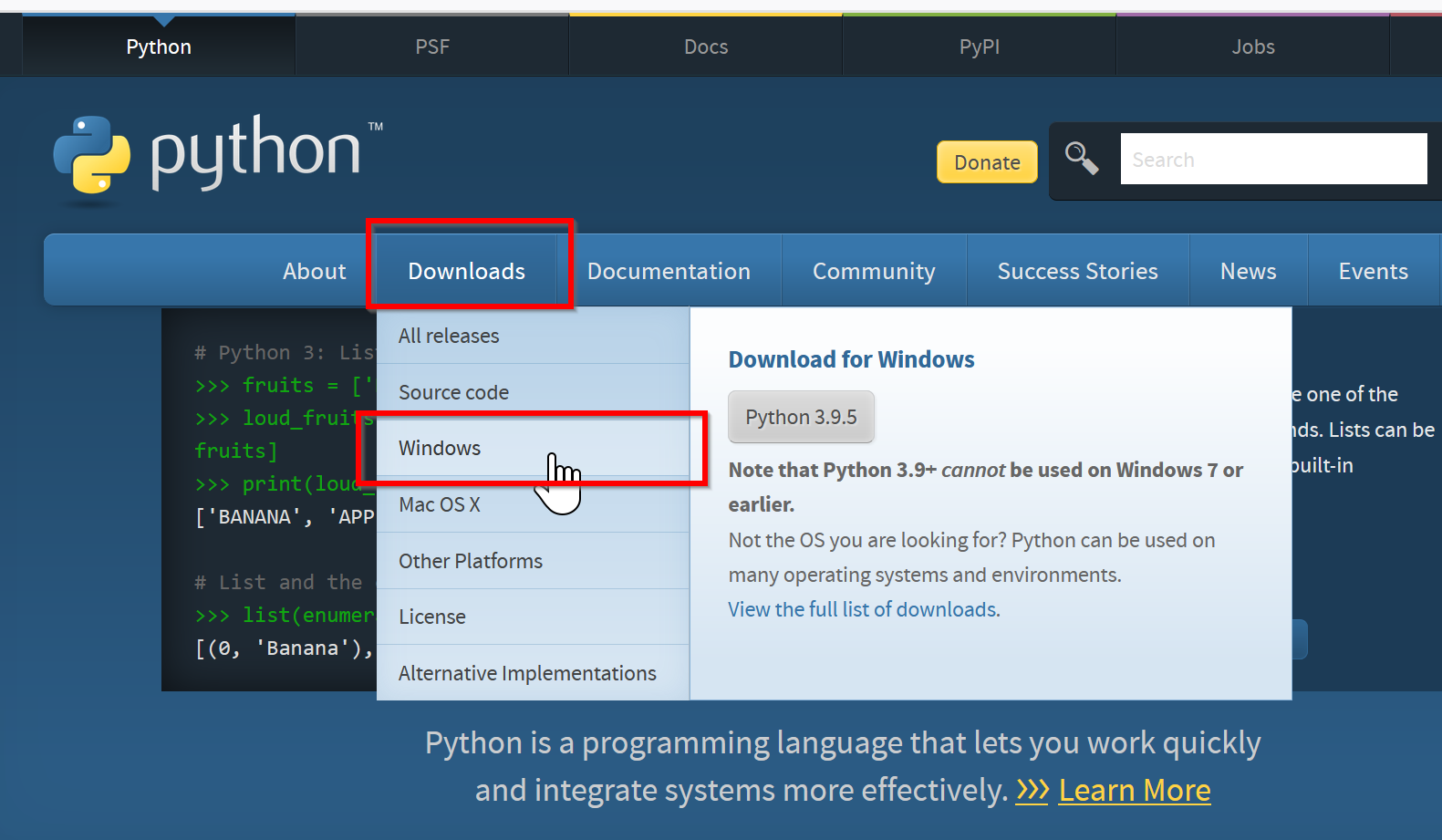Image resolution: width=1442 pixels, height=840 pixels.
Task: Open the Community menu
Action: pyautogui.click(x=874, y=271)
